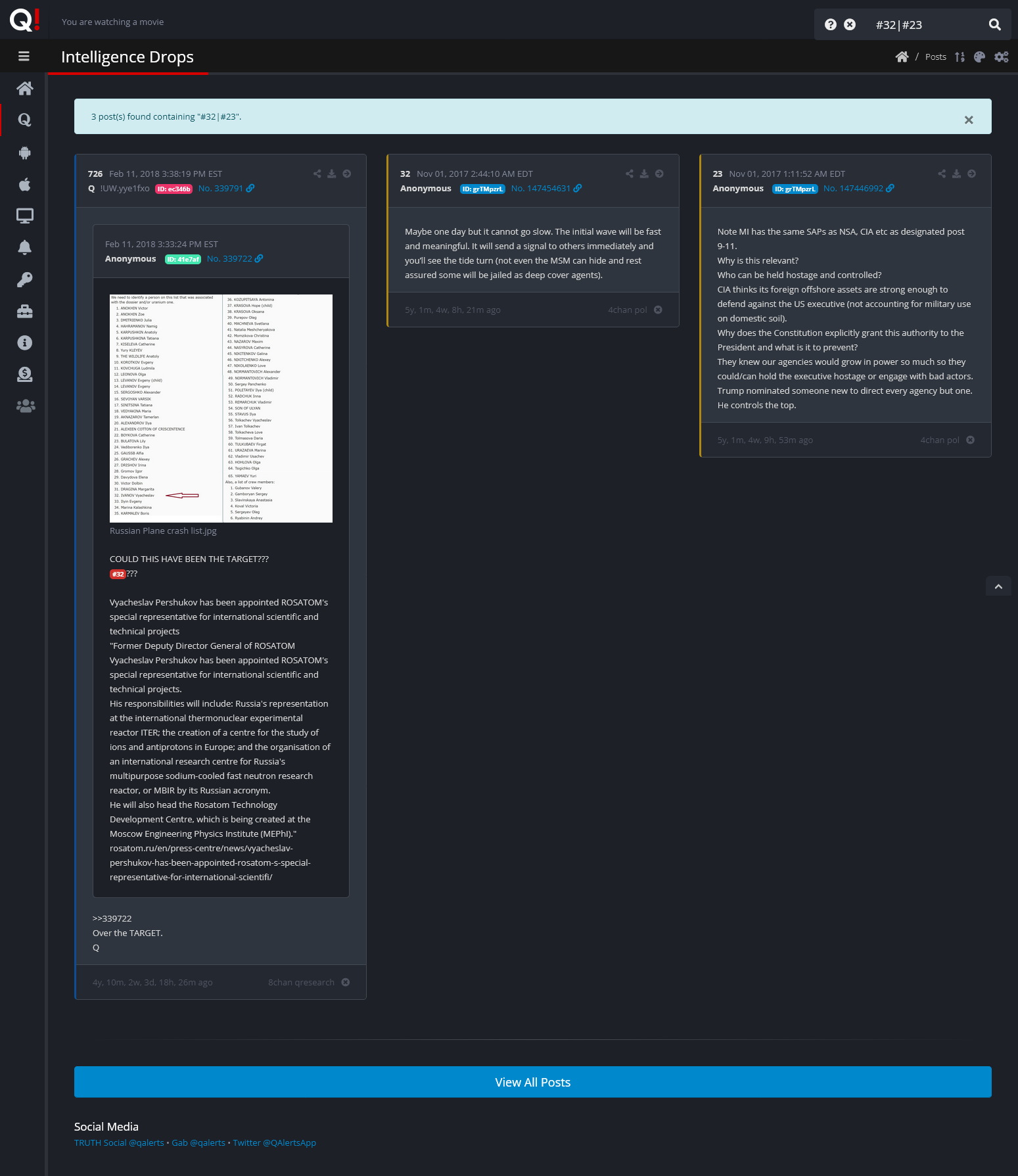Click the View All Posts button

pos(532,1082)
